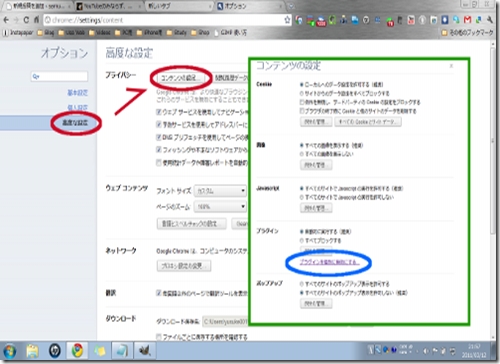The width and height of the screenshot is (500, 364).
Task: Uncheck the DNS プリフェッチ checkbox
Action: point(159,137)
